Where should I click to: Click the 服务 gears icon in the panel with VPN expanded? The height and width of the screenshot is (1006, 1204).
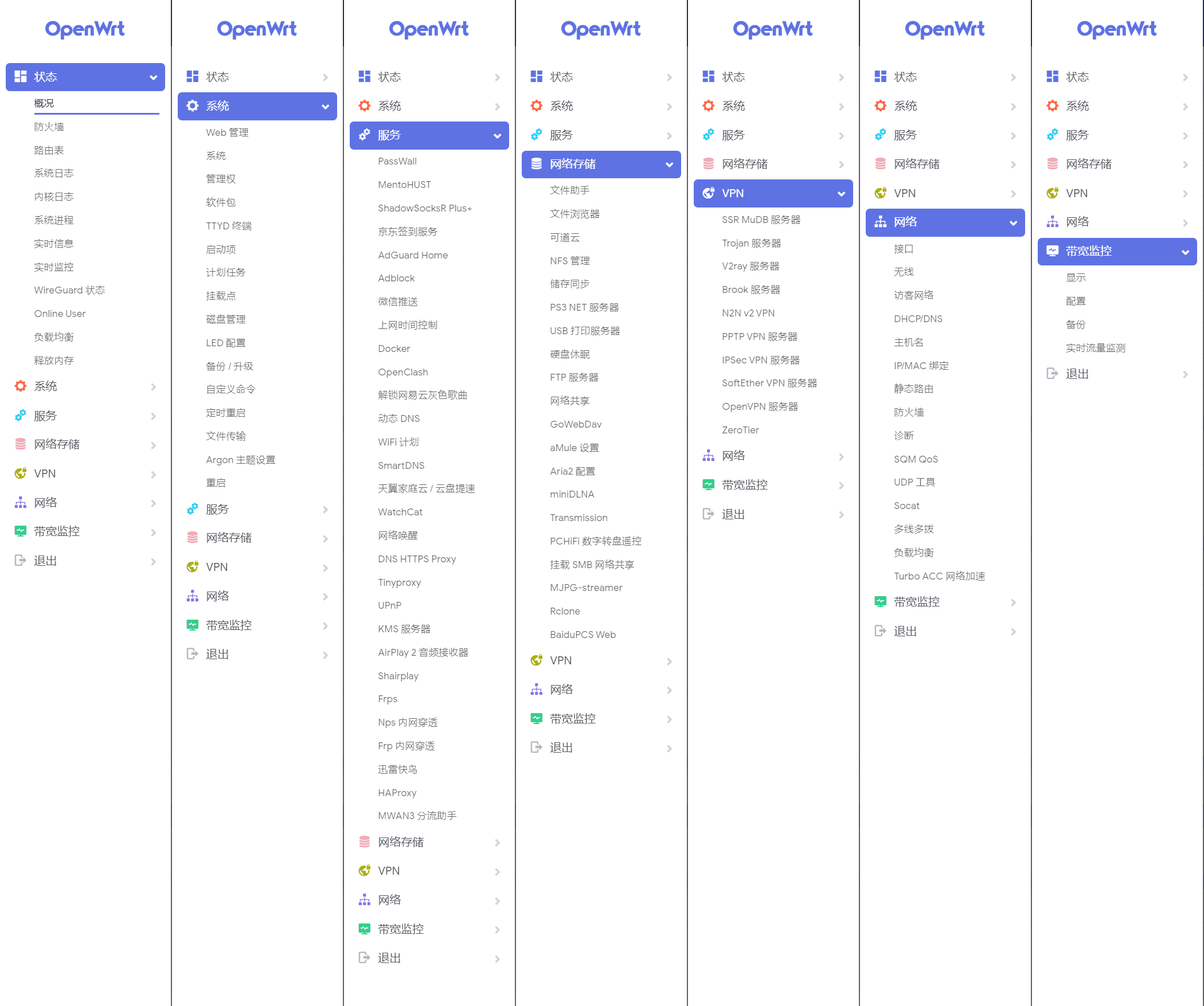point(709,135)
